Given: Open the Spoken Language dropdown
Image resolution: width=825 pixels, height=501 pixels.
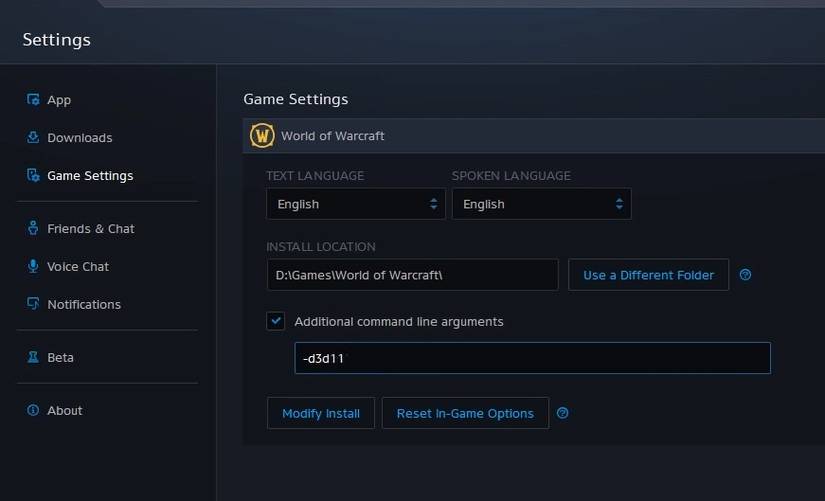Looking at the screenshot, I should (x=541, y=204).
